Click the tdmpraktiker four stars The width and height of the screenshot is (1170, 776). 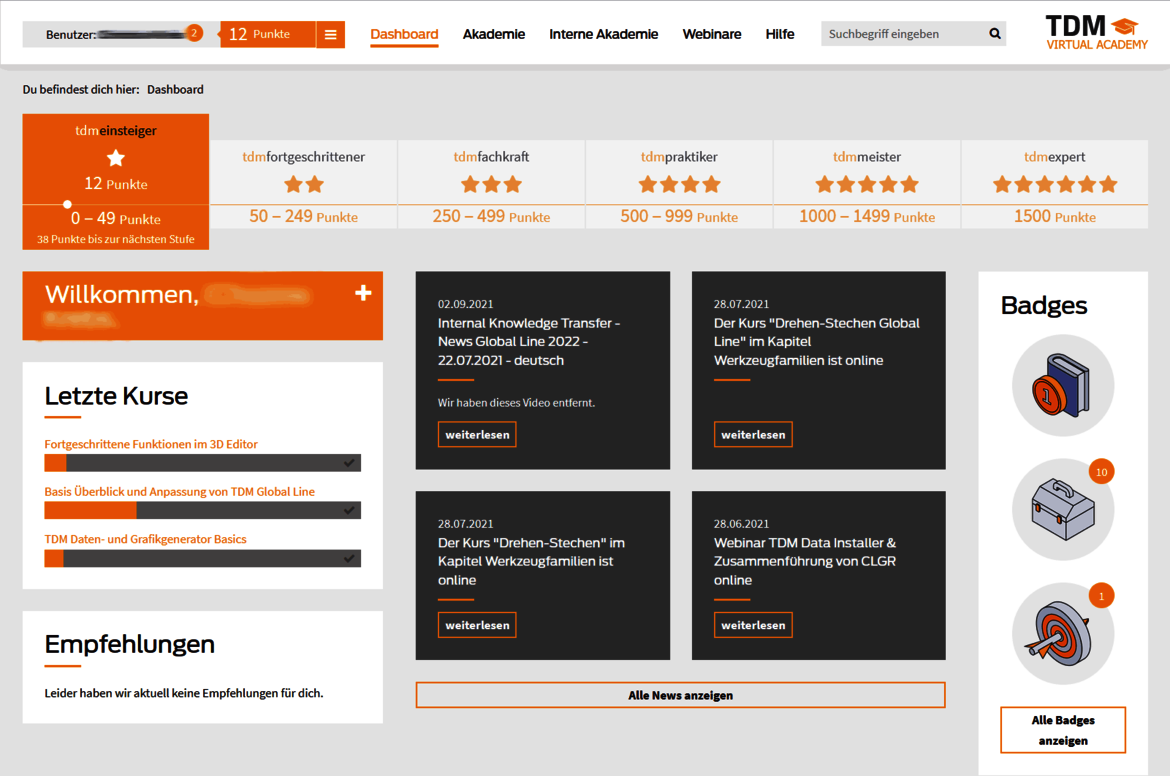[x=679, y=184]
